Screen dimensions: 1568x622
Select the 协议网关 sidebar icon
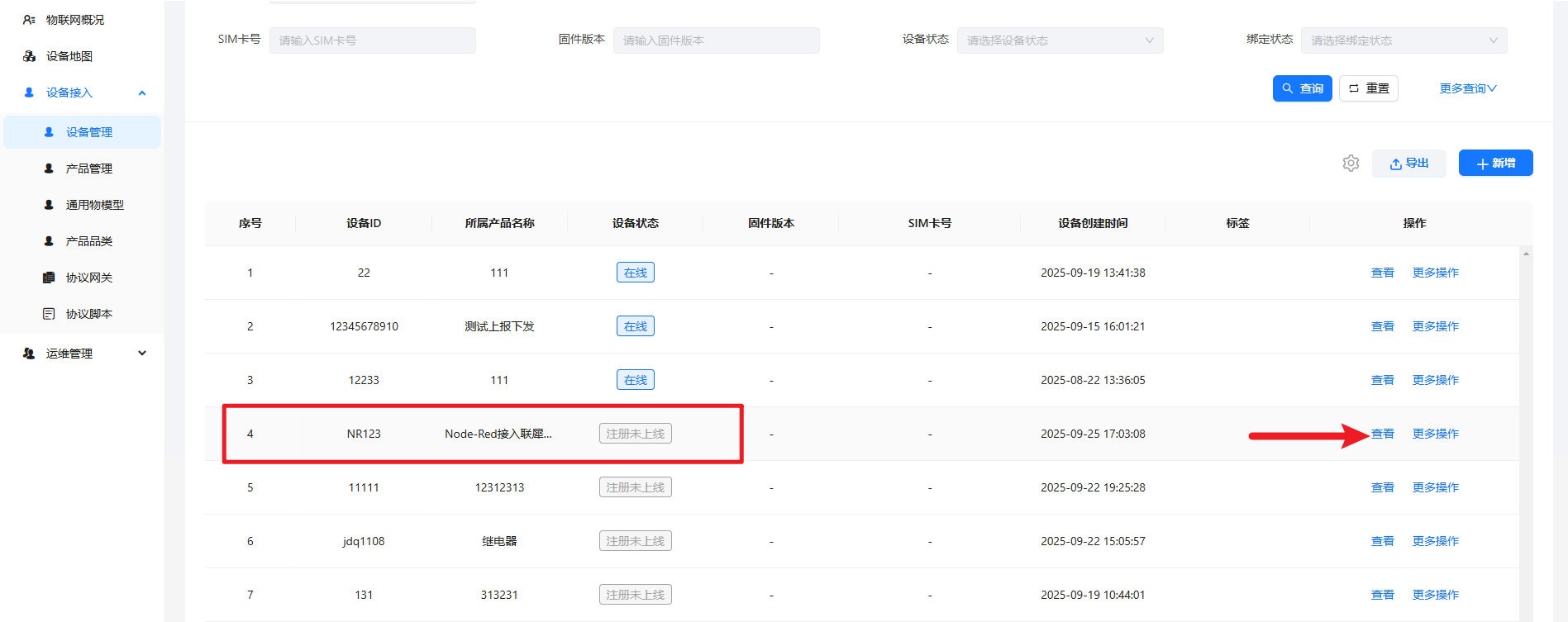(49, 278)
